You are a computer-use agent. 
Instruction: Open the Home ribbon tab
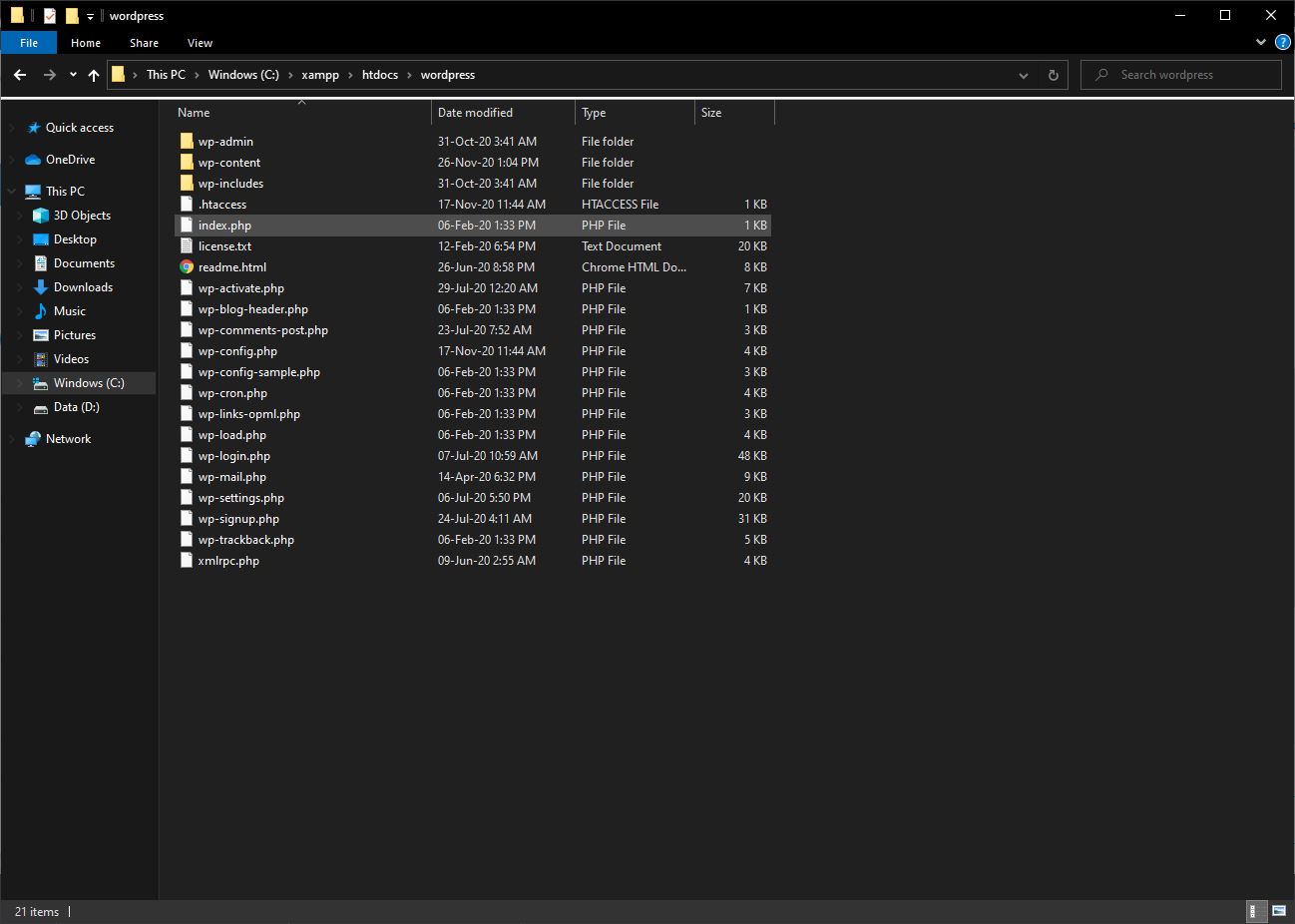pyautogui.click(x=86, y=43)
